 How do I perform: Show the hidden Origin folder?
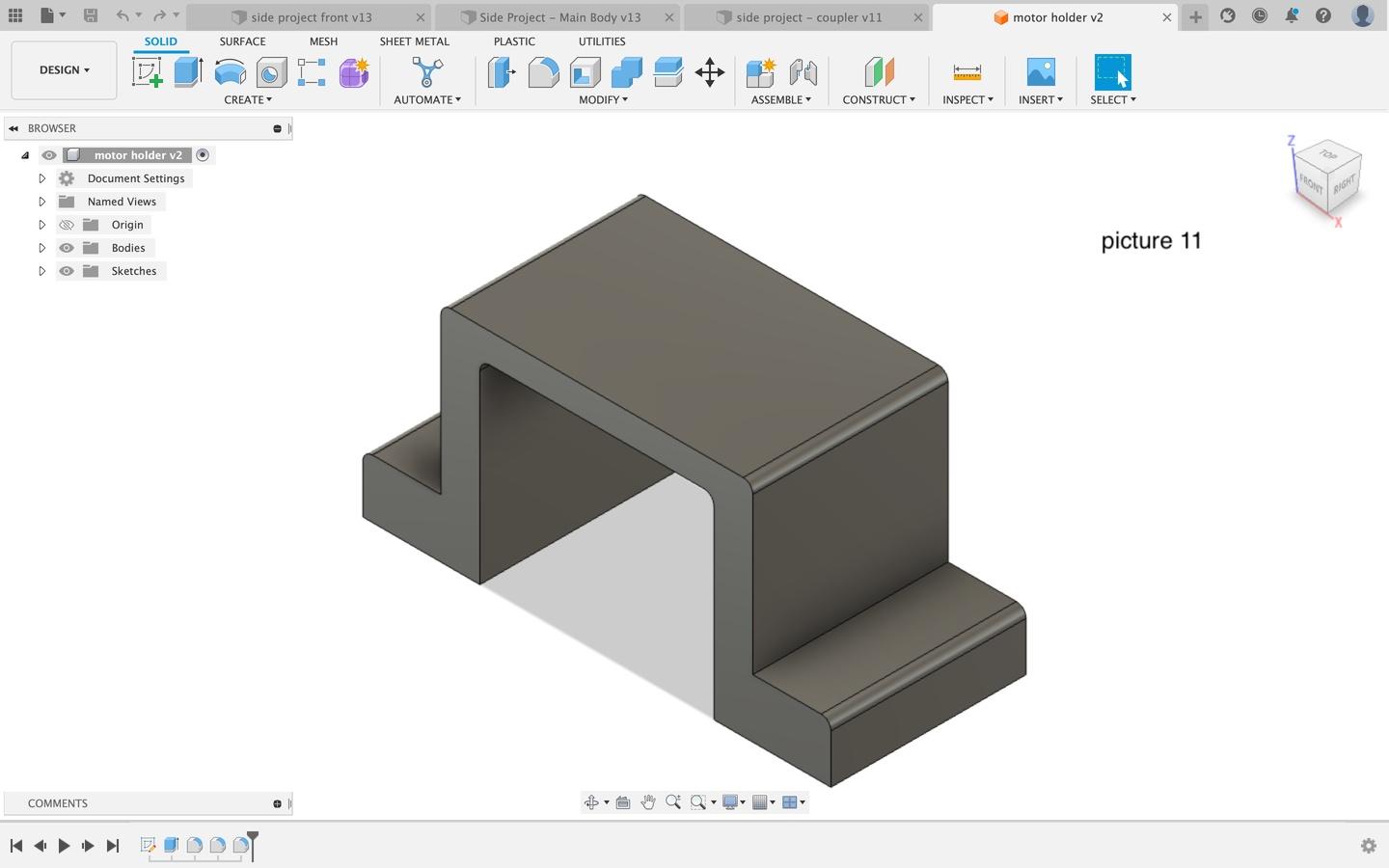[x=67, y=225]
